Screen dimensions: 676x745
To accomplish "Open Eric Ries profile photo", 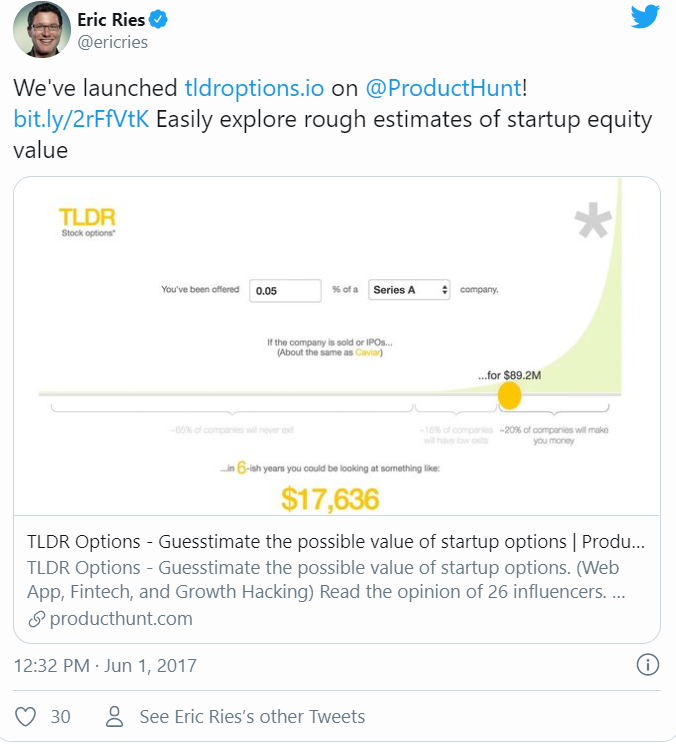I will 41,29.
